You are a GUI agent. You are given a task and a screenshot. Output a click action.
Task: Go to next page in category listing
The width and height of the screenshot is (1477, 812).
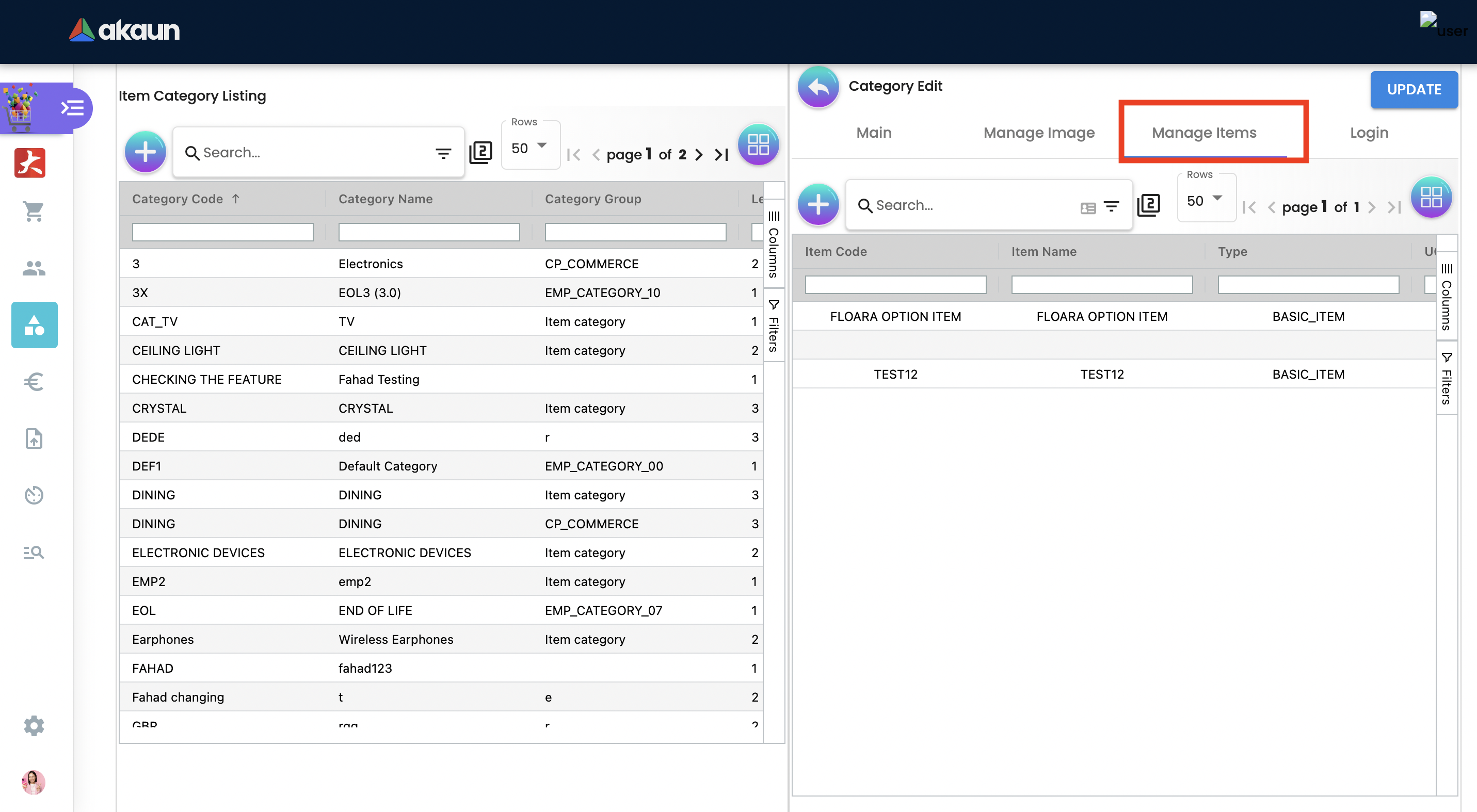(698, 155)
